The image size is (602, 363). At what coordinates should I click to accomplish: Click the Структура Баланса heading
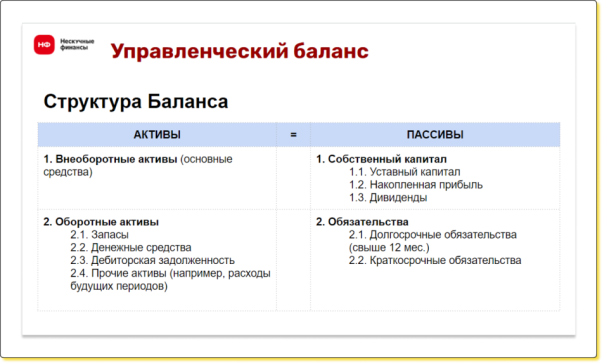[136, 102]
